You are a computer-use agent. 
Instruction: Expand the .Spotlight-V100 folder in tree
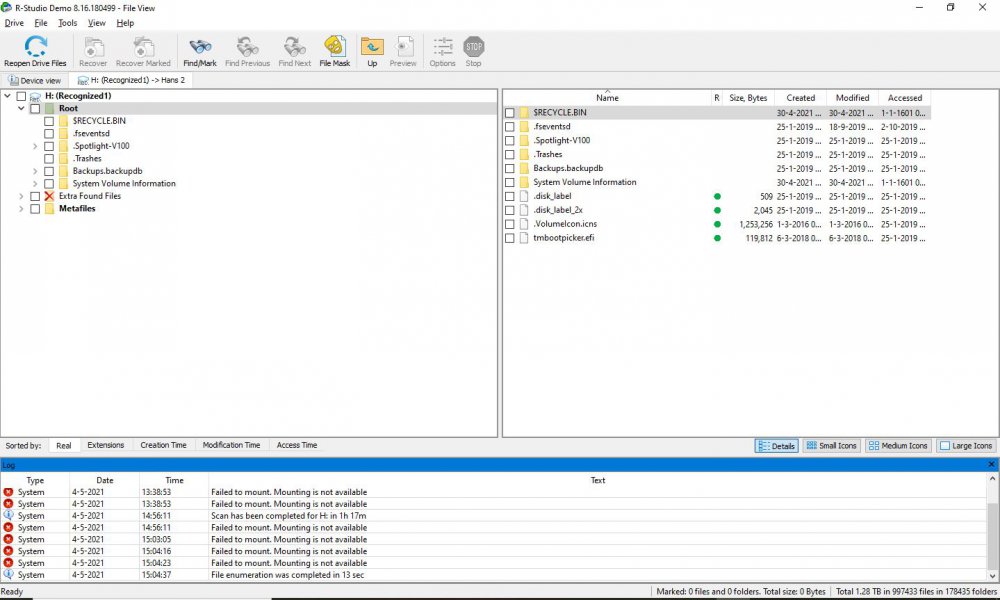point(36,146)
